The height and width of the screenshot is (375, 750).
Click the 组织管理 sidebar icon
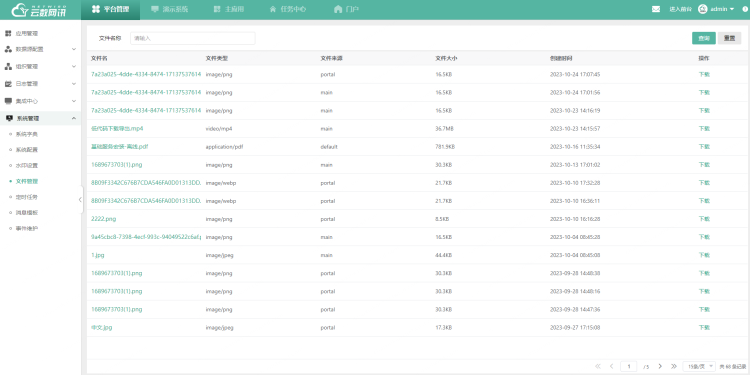tap(8, 66)
